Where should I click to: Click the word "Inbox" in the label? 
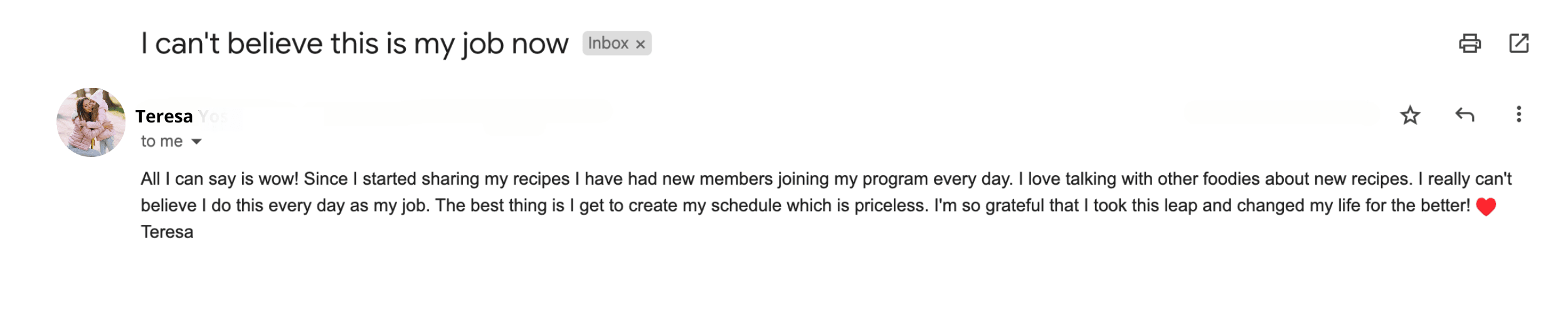pos(608,43)
